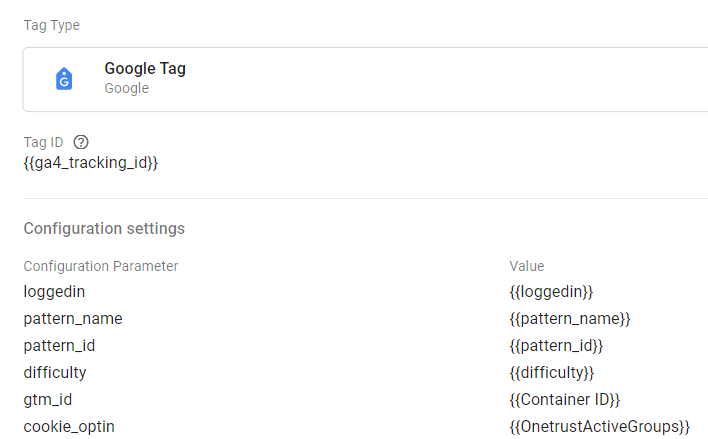
Task: Select the Google Tag type card
Action: (x=365, y=79)
